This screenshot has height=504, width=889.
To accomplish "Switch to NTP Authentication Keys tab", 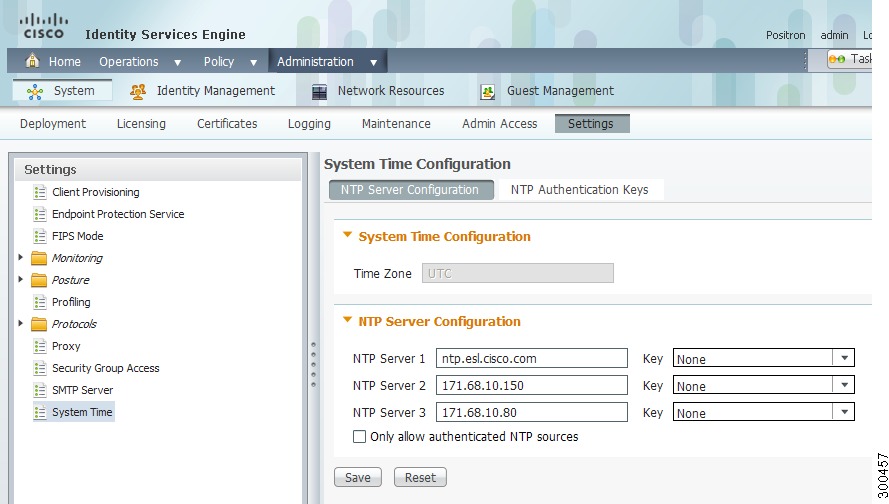I will coord(579,190).
